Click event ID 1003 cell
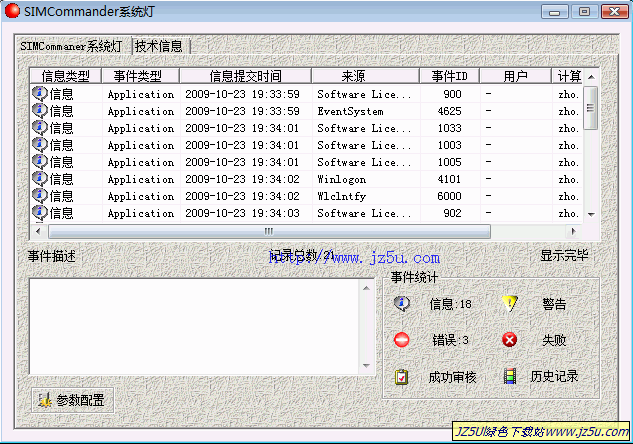This screenshot has width=633, height=444. click(x=449, y=145)
